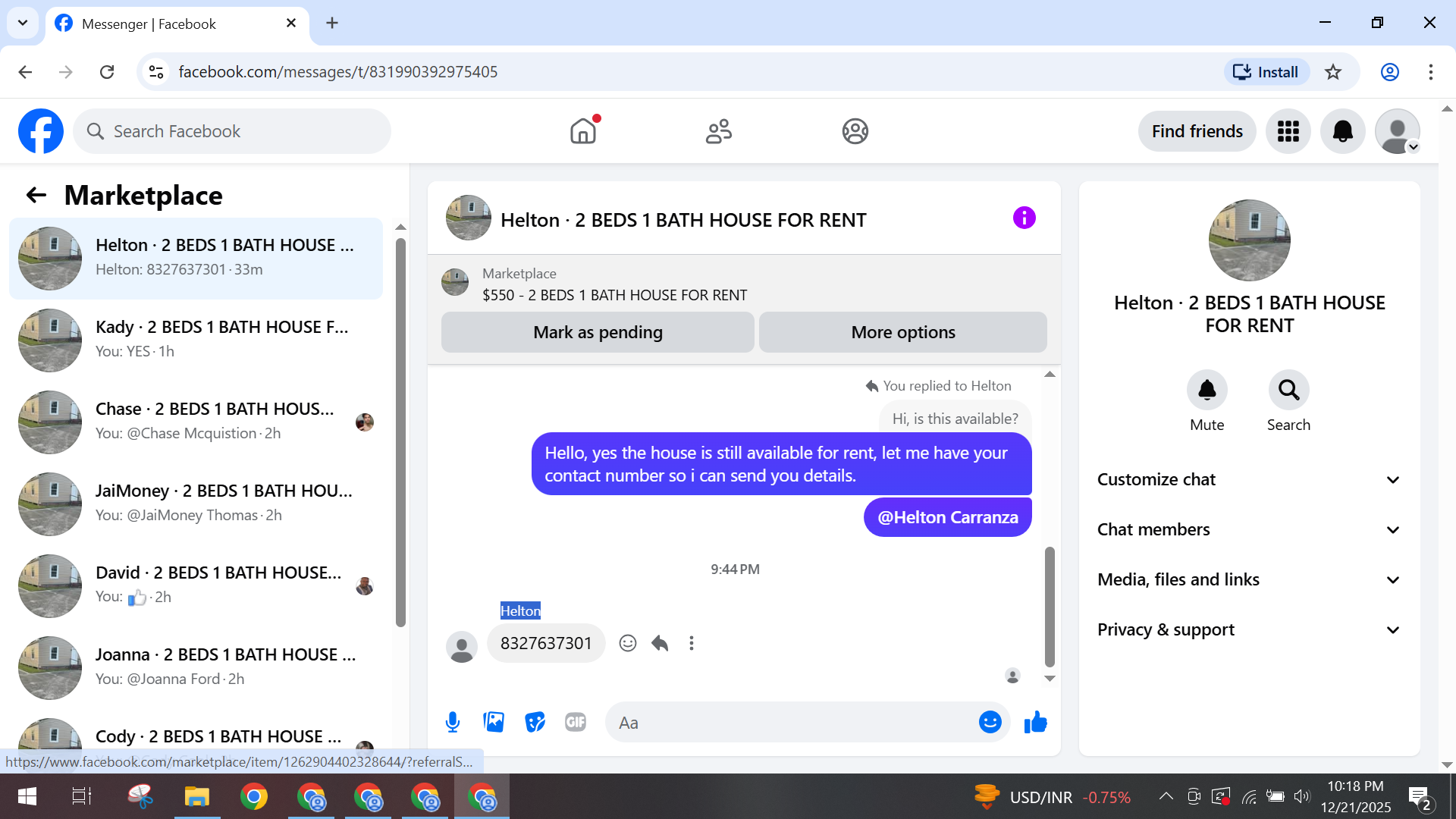Open the Windows notification center
The height and width of the screenshot is (819, 1456).
1421,798
